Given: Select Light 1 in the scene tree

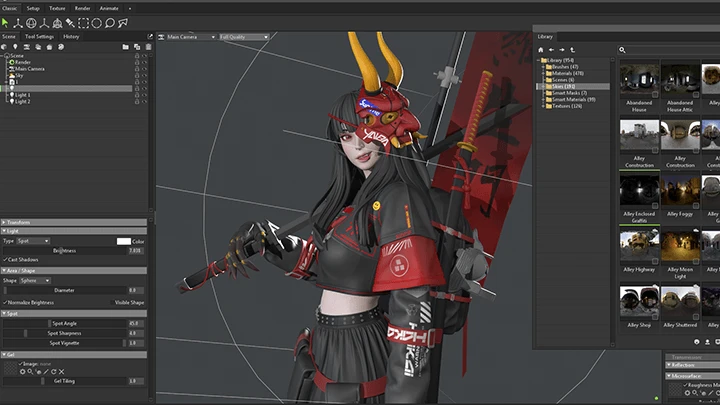Looking at the screenshot, I should (x=22, y=95).
